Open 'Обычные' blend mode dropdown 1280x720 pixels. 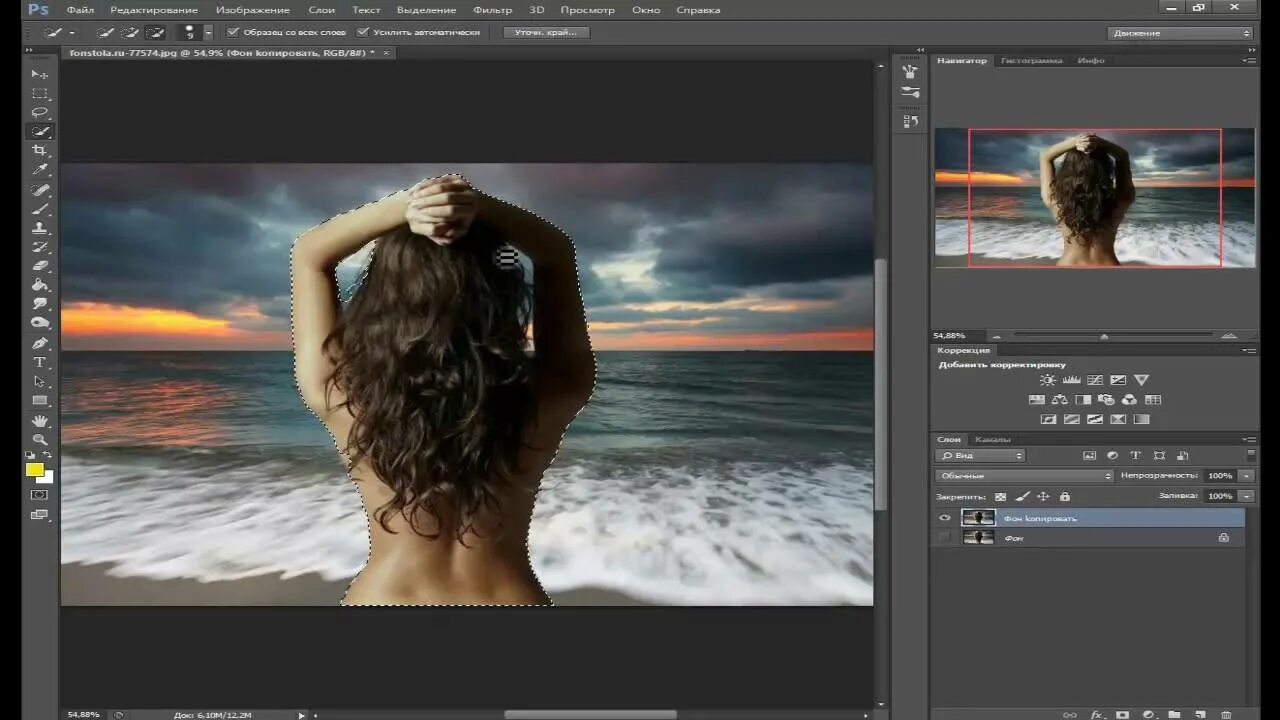click(1025, 476)
